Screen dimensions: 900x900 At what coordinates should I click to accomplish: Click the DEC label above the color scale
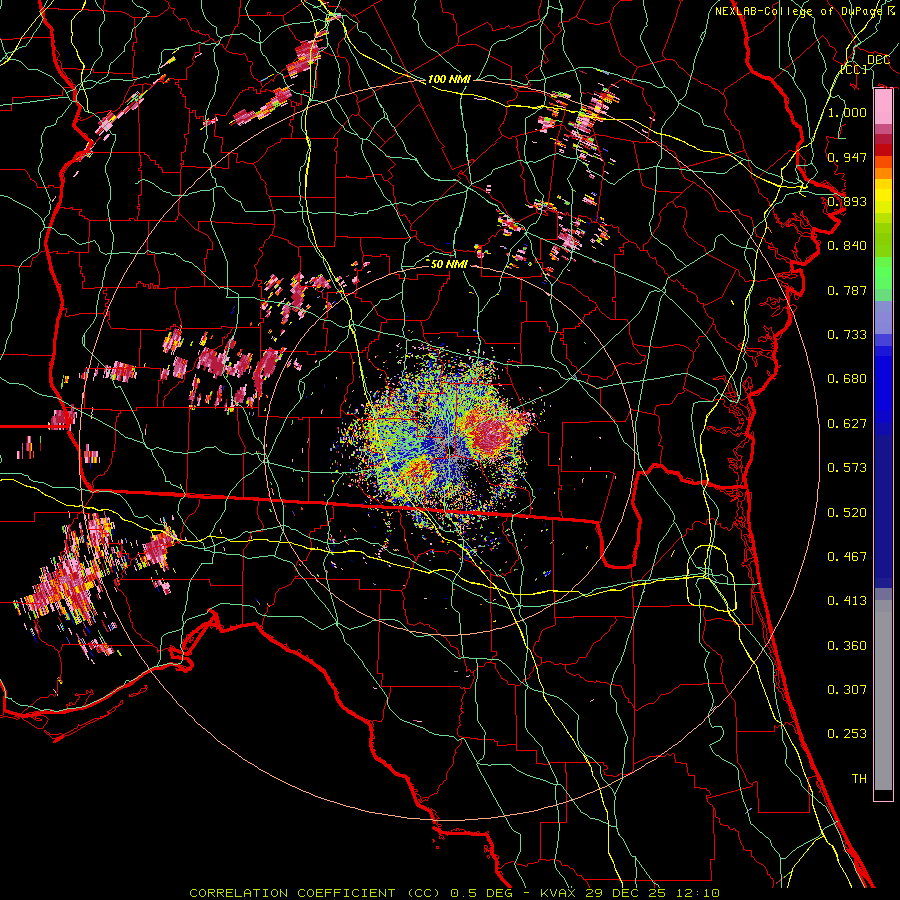pos(878,59)
